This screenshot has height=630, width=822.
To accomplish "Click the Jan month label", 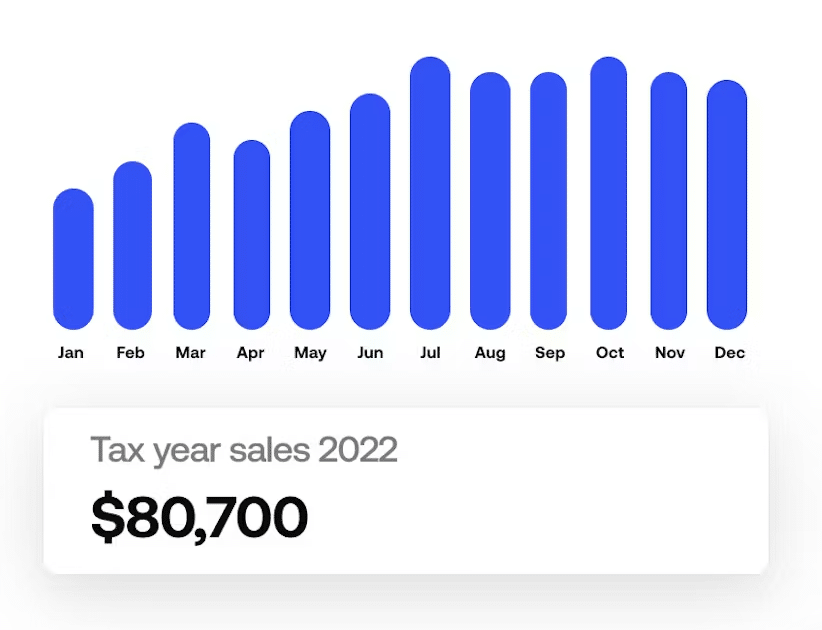I will 71,353.
